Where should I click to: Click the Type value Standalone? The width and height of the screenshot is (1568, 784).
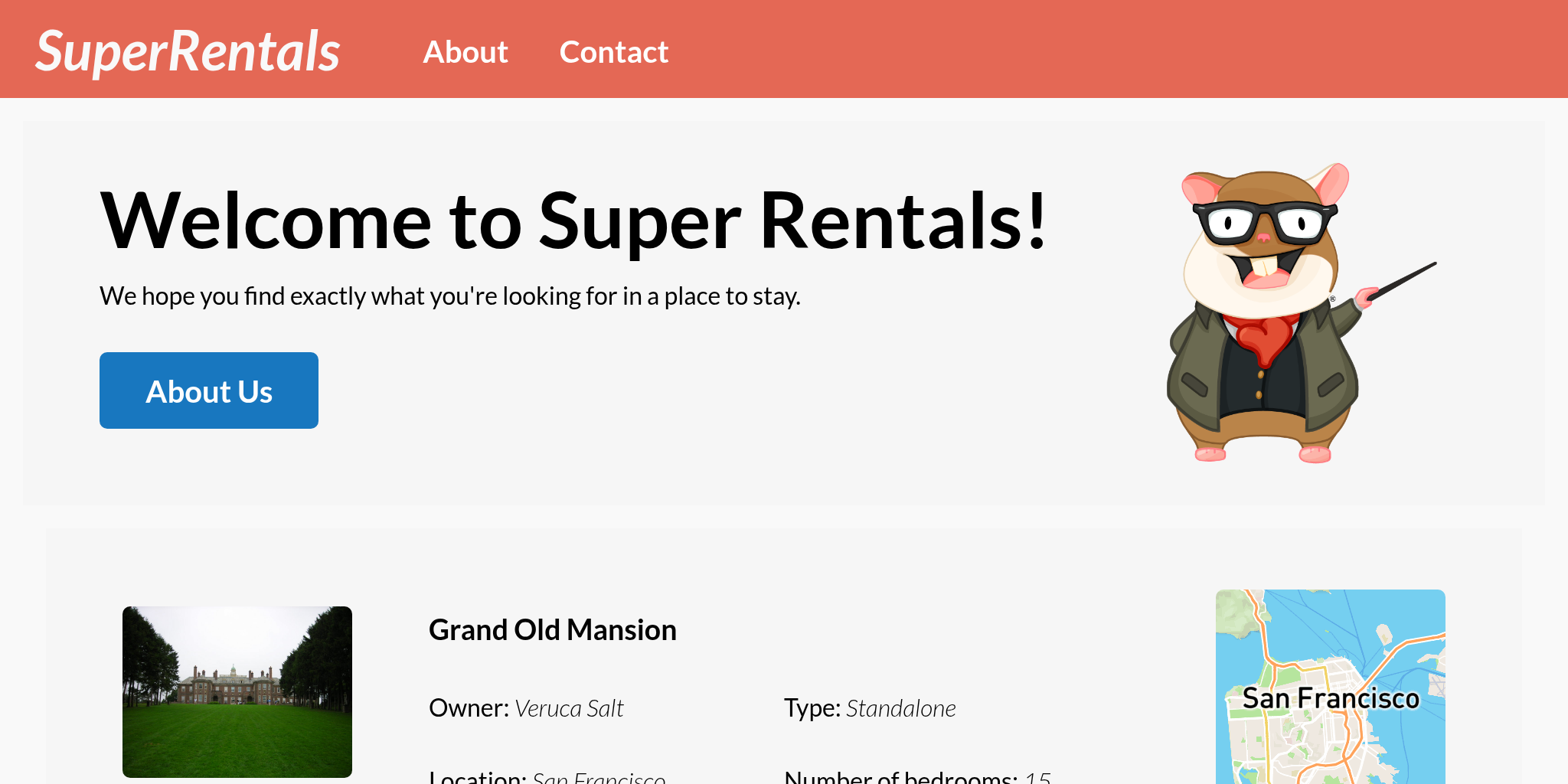pos(900,708)
